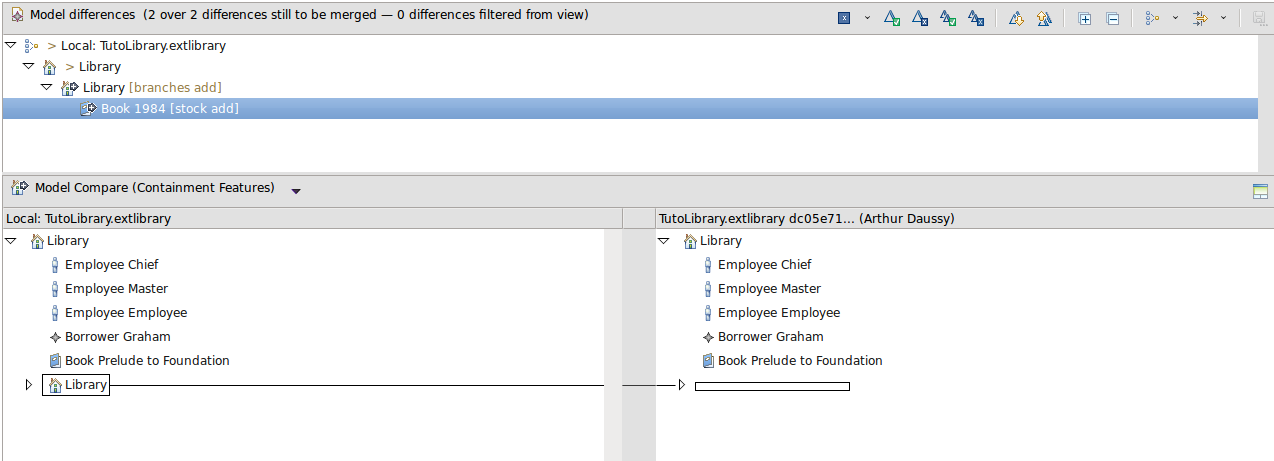Open Model Compare viewer selection dropdown

click(296, 190)
